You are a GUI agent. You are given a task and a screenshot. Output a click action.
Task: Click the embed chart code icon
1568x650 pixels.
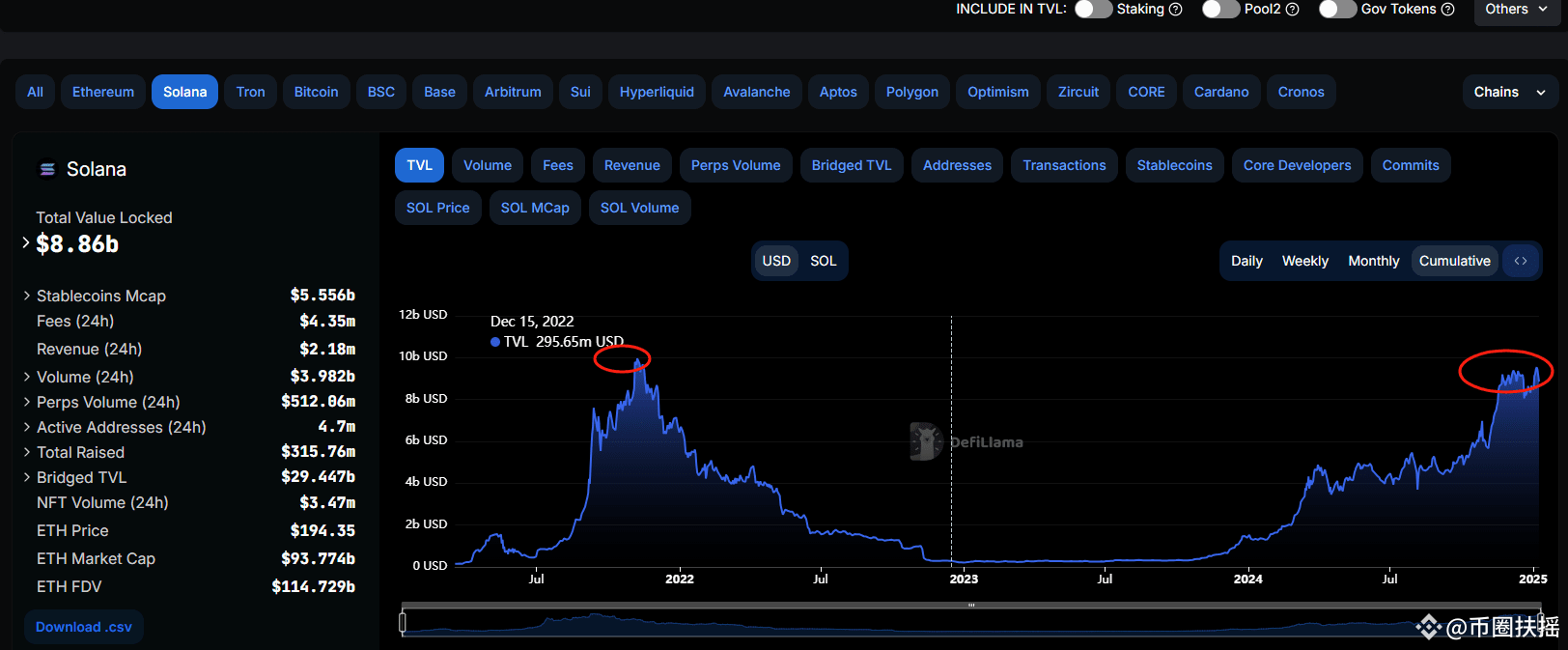coord(1521,261)
